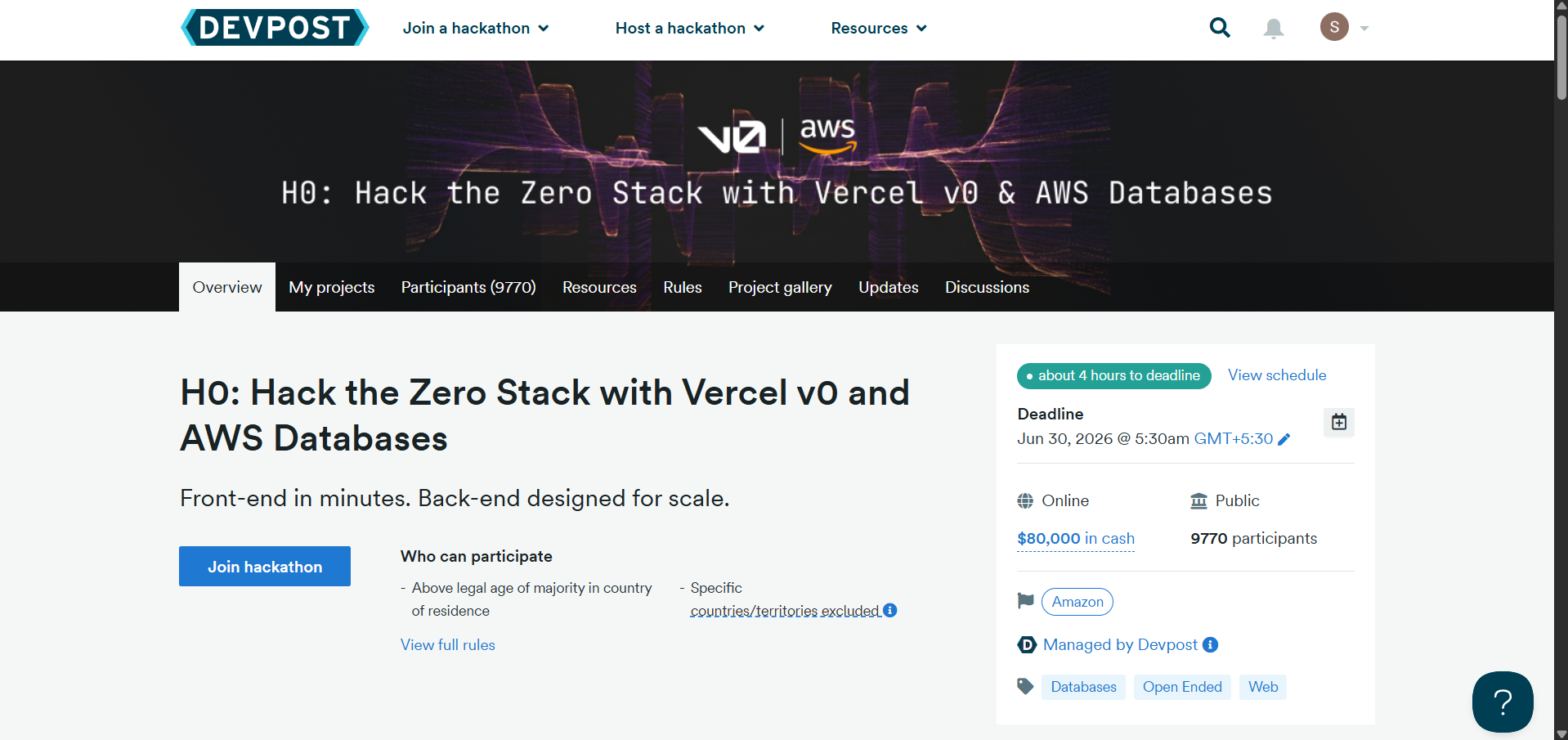Image resolution: width=1568 pixels, height=740 pixels.
Task: Select the Open Ended tag
Action: coord(1182,687)
